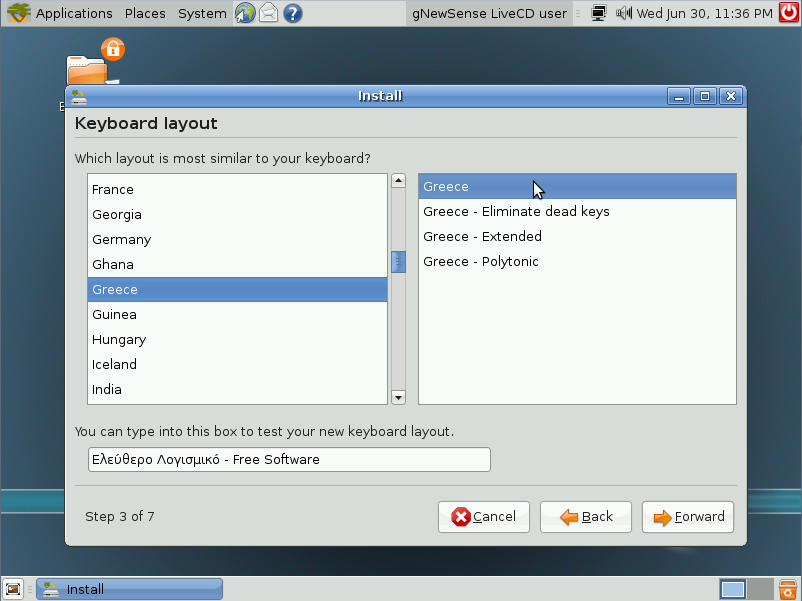Maximize the Install window
The height and width of the screenshot is (601, 802).
point(705,96)
